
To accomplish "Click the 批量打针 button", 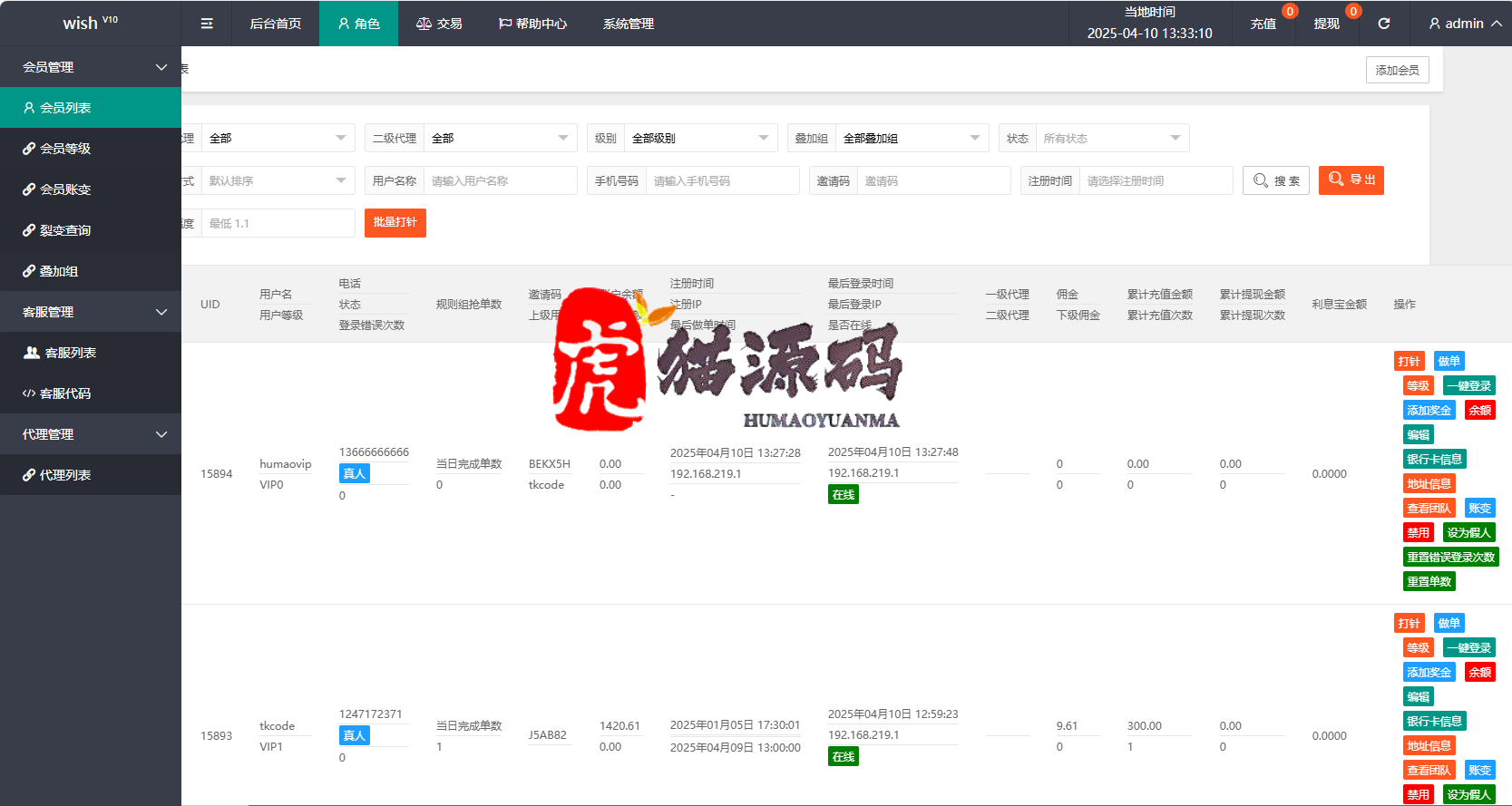I will coord(395,222).
